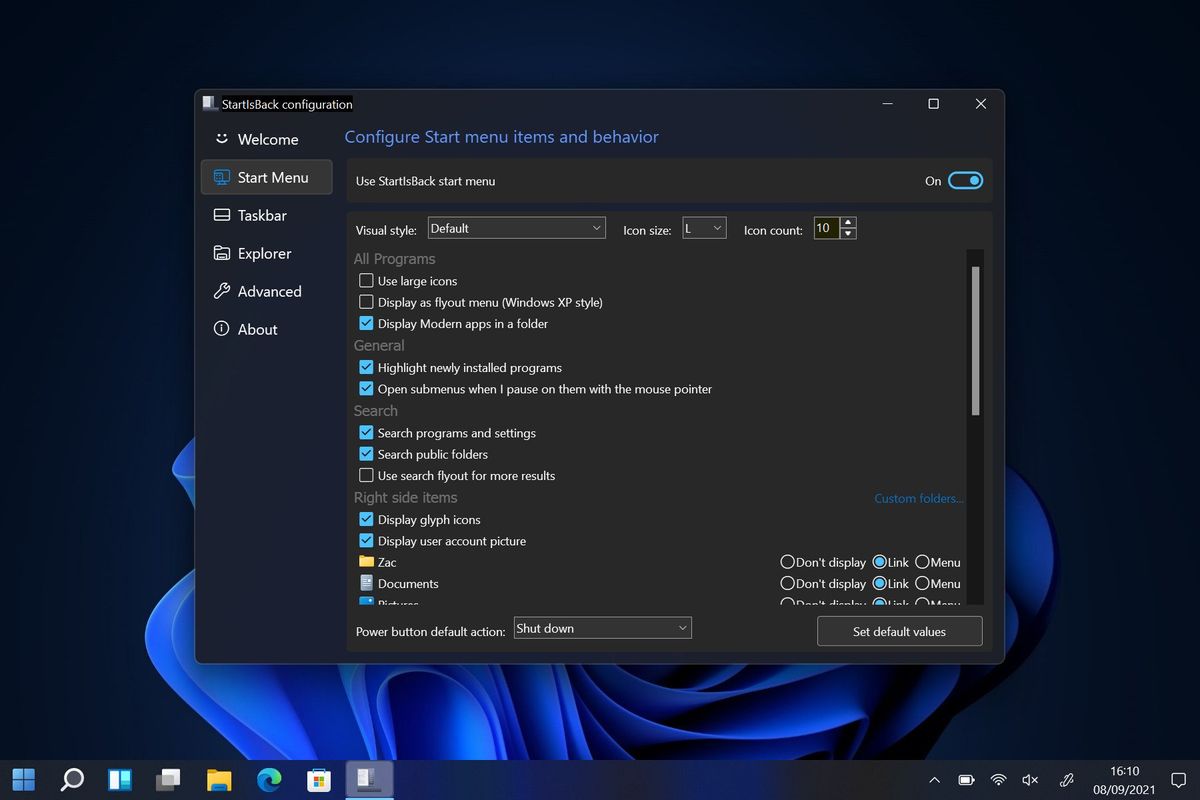1200x800 pixels.
Task: Open the taskbar search magnifier icon
Action: (72, 779)
